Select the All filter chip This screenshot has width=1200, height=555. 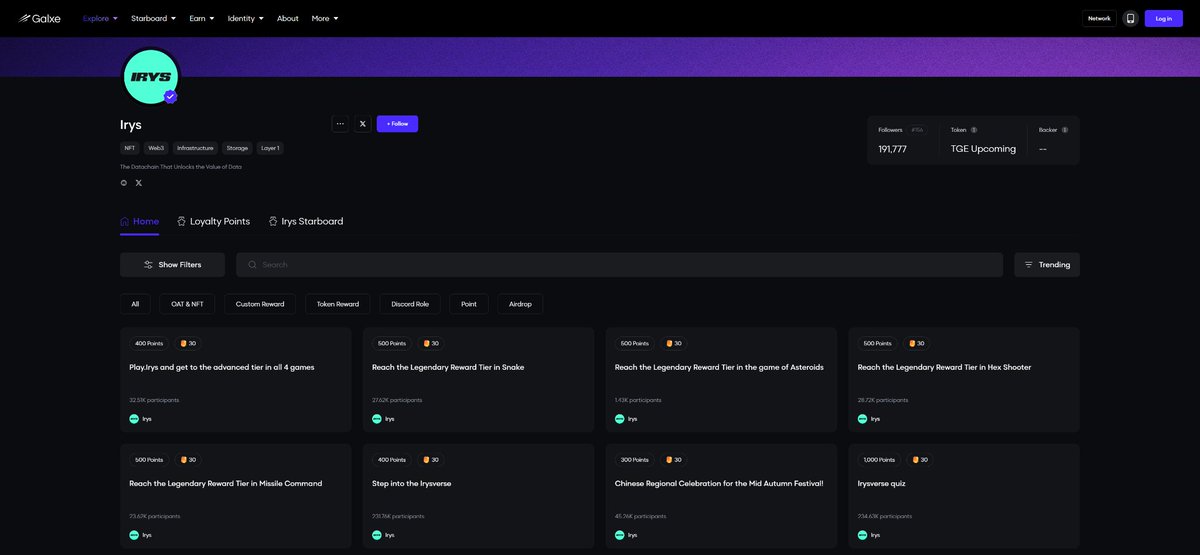click(x=135, y=304)
